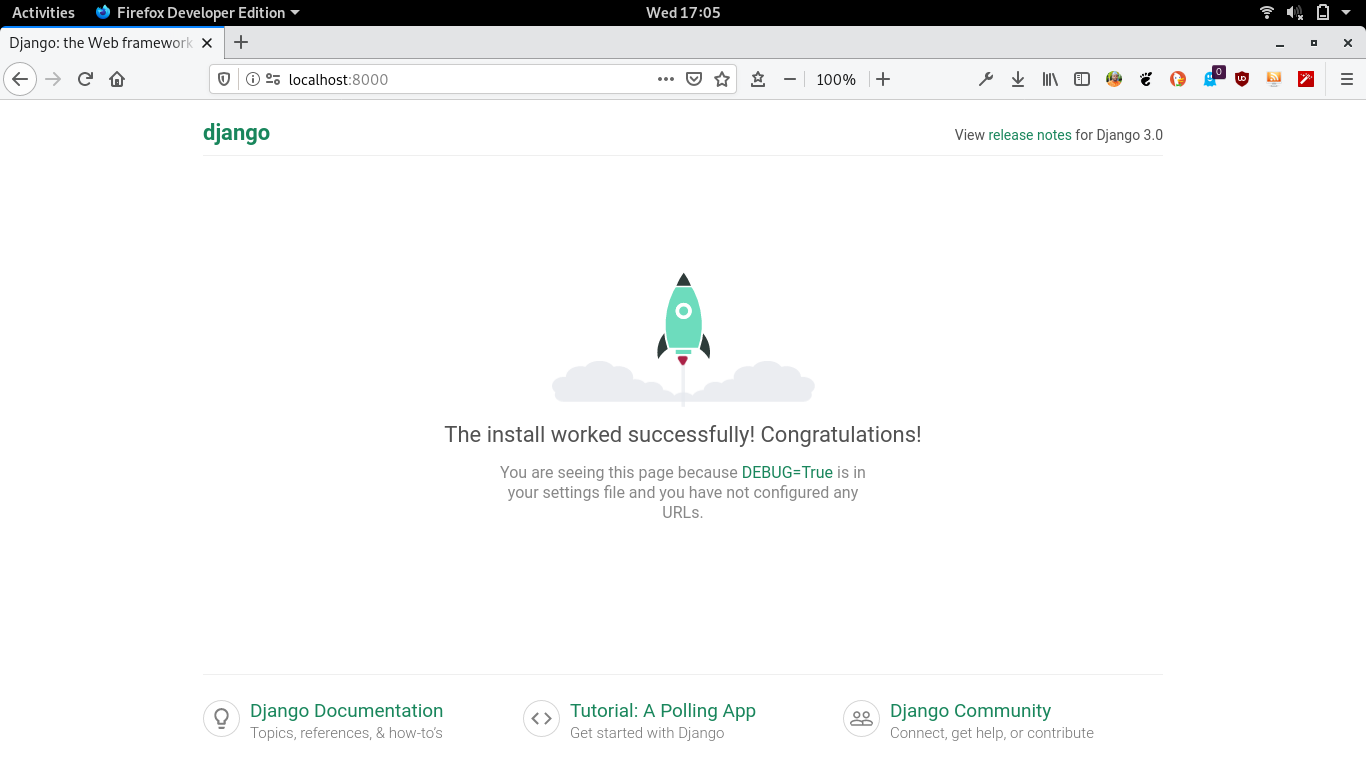This screenshot has width=1366, height=767.
Task: Close the Django tab
Action: (x=207, y=43)
